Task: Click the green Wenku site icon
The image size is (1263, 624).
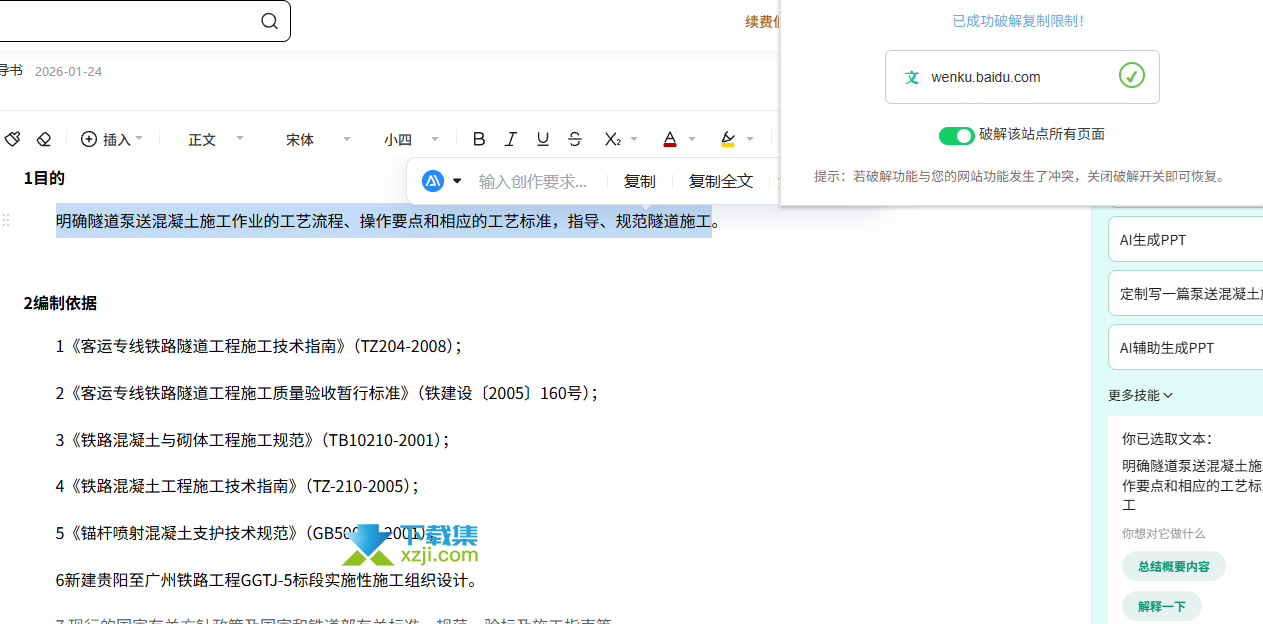Action: 912,77
